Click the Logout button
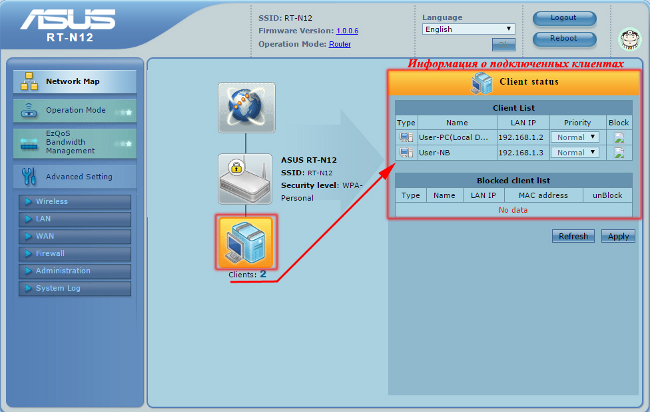This screenshot has width=650, height=412. coord(564,18)
